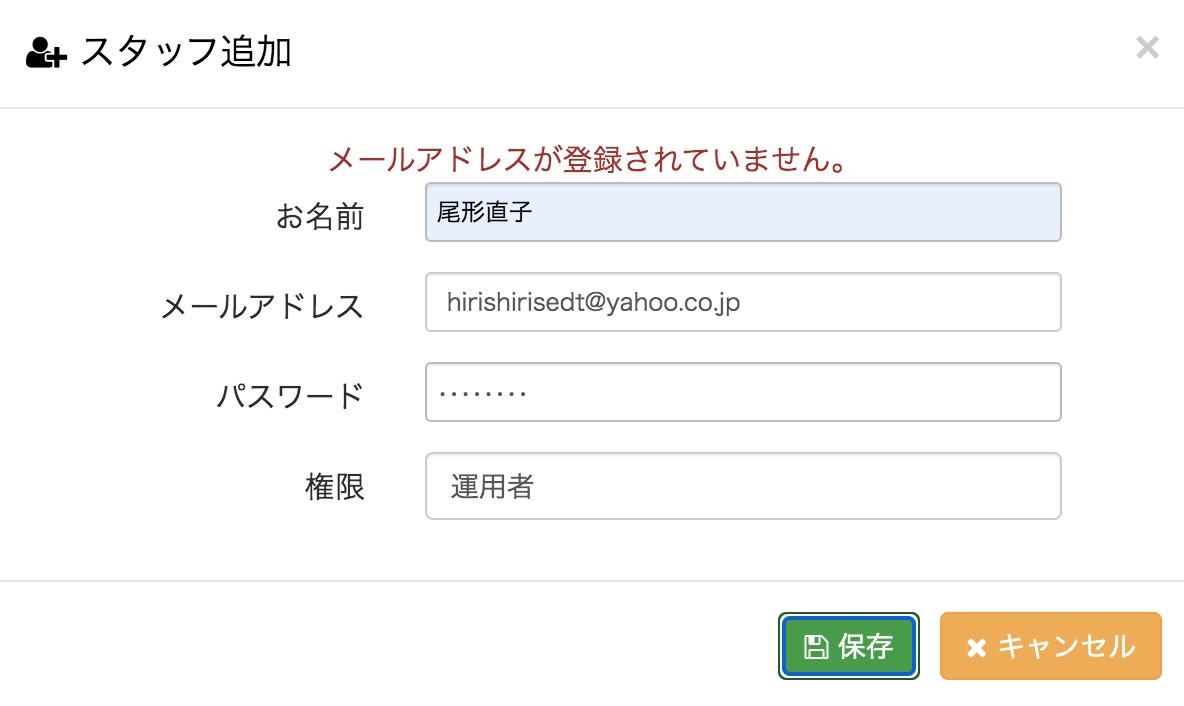Click the お名前 field label
The height and width of the screenshot is (706, 1184).
click(319, 217)
